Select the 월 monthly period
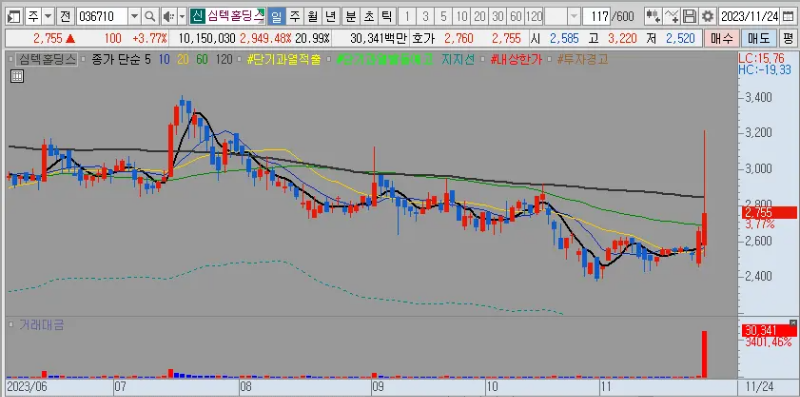This screenshot has width=800, height=397. coord(312,17)
